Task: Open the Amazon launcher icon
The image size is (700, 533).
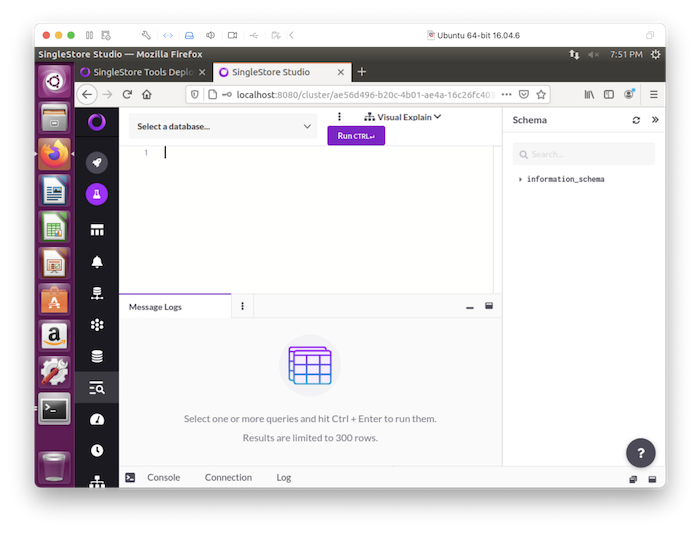Action: pos(54,336)
